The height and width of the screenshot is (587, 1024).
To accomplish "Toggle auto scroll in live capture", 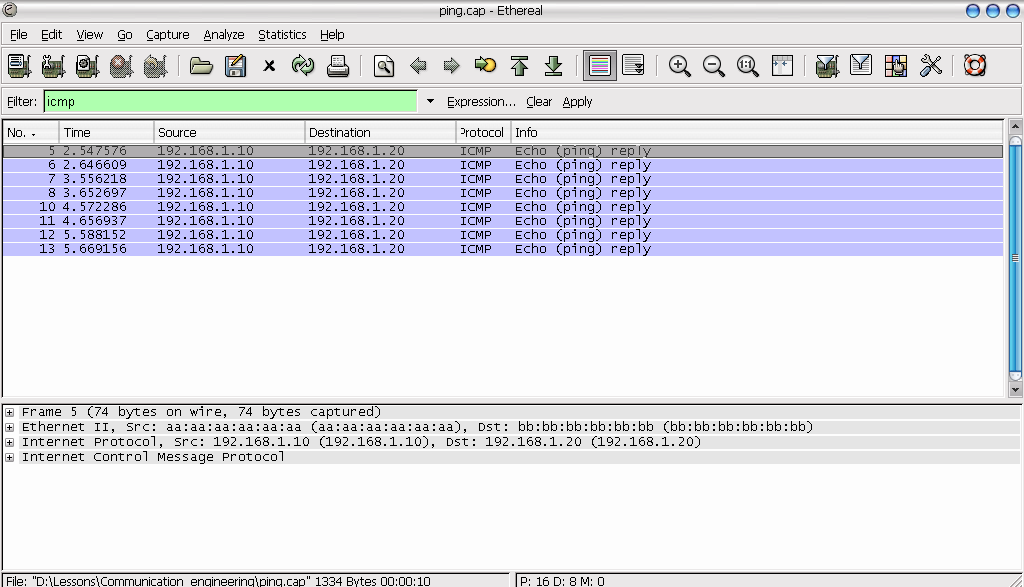I will pos(633,65).
